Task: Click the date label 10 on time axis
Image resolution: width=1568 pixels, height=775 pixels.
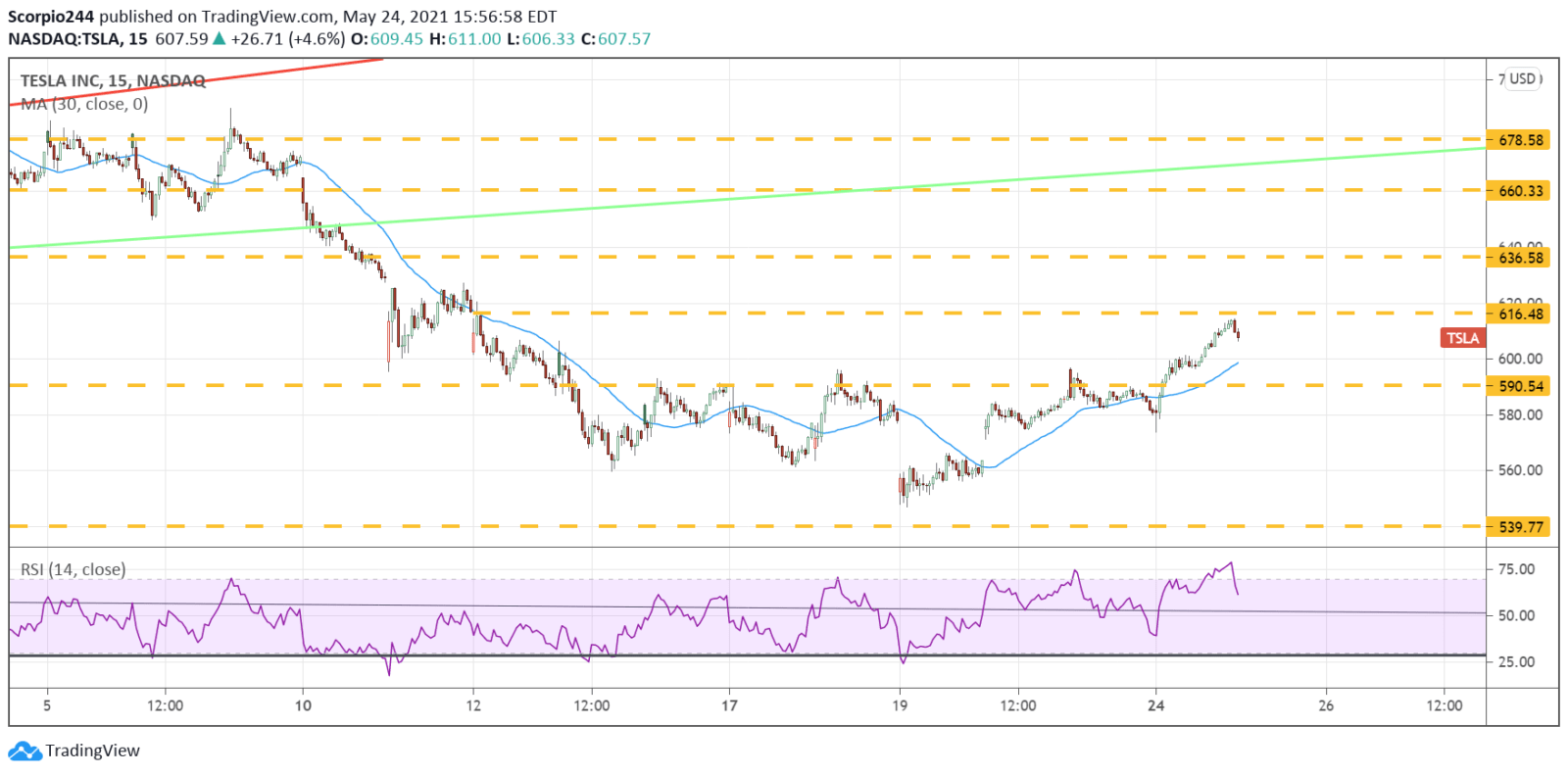Action: point(303,705)
